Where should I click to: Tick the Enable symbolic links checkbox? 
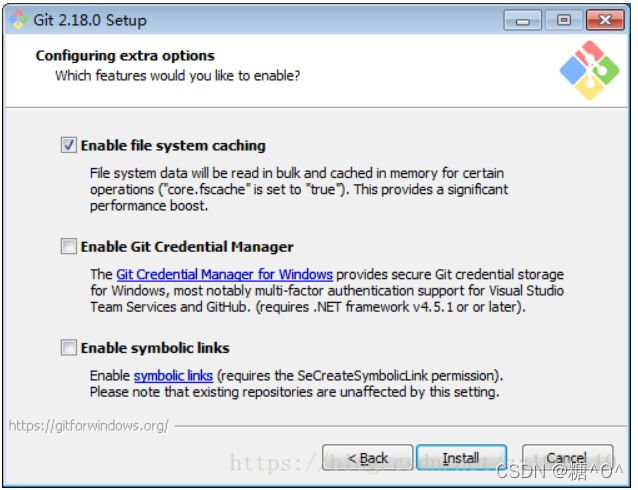point(69,348)
